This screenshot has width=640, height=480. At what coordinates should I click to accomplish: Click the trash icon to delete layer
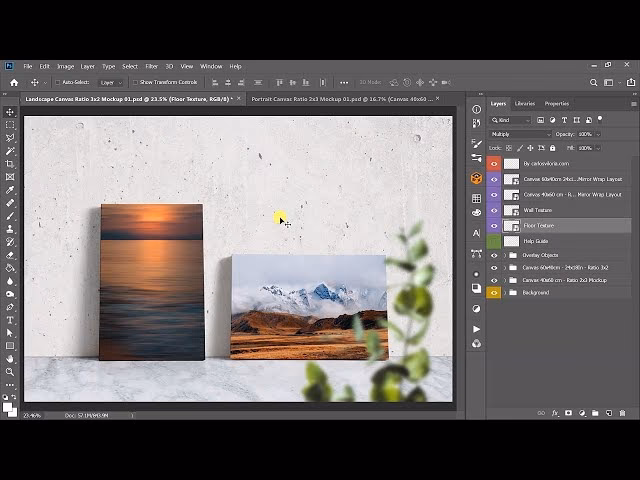[622, 413]
